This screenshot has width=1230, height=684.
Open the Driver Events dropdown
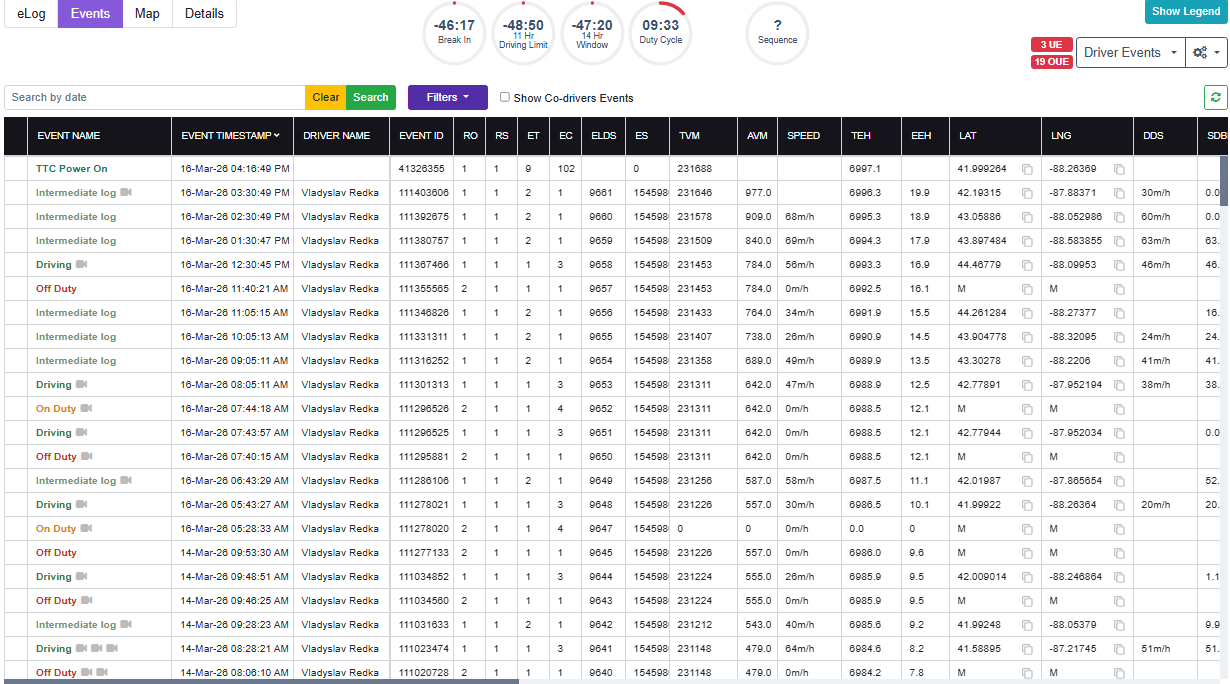click(x=1130, y=53)
